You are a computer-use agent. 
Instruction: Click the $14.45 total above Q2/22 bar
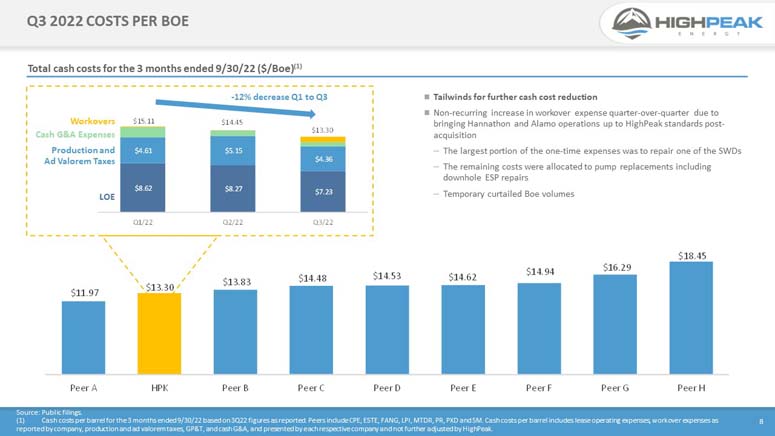tap(232, 122)
